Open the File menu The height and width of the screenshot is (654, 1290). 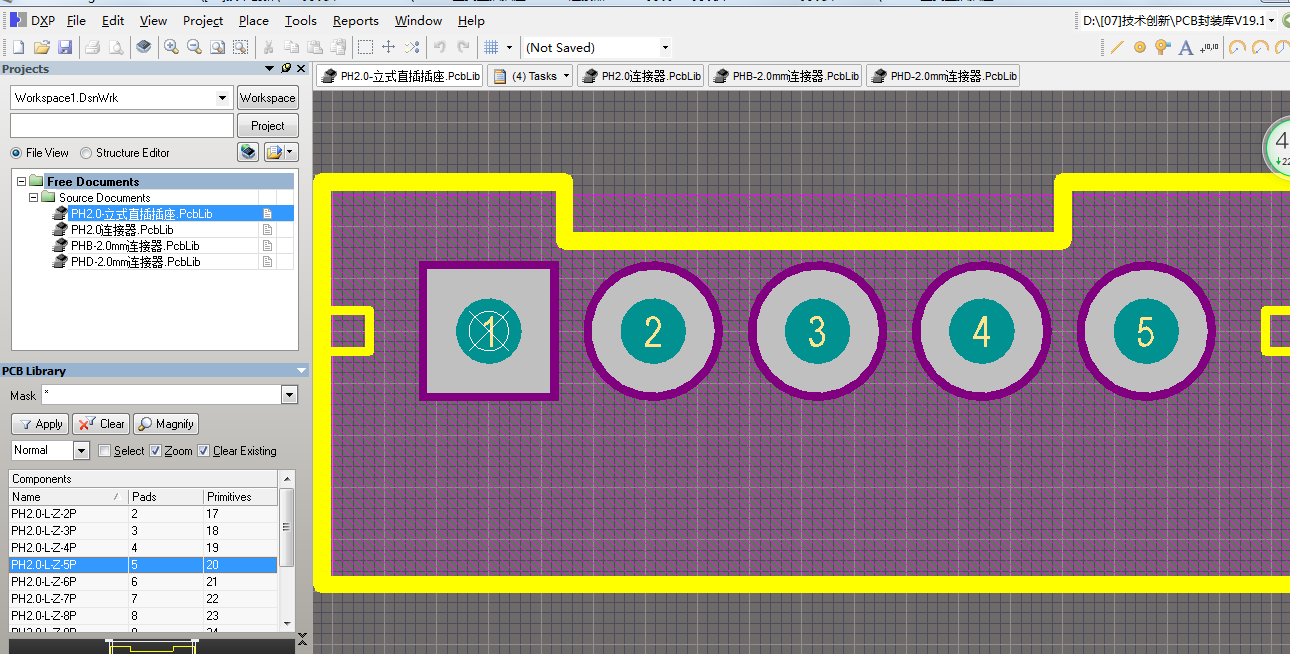point(76,20)
